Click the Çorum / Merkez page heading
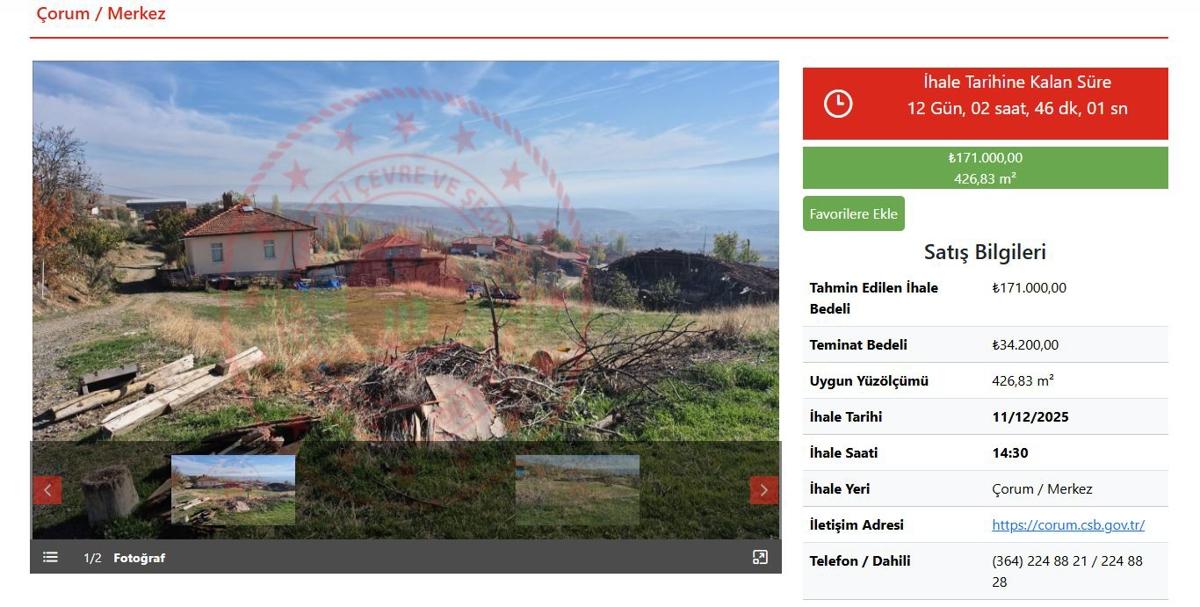The width and height of the screenshot is (1200, 607). click(x=101, y=14)
